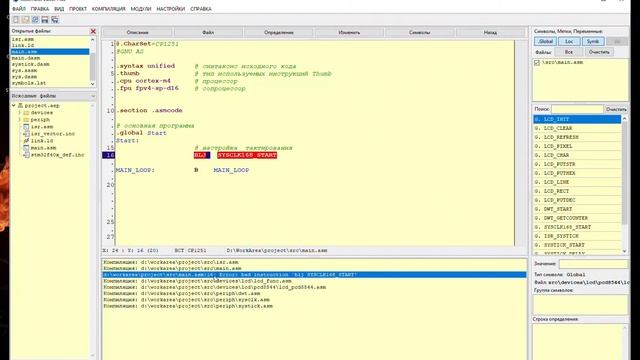Click the third toolbar icon with blue mark
This screenshot has height=360, width=640.
(x=35, y=20)
